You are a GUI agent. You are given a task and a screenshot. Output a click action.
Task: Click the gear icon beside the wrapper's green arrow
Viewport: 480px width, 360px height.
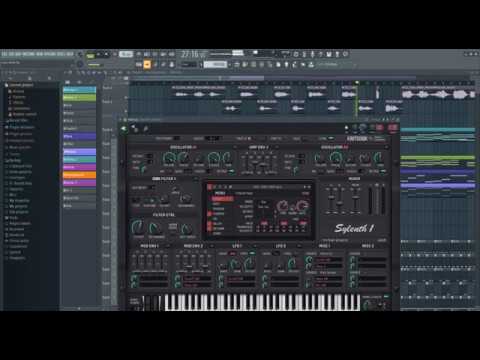[134, 129]
